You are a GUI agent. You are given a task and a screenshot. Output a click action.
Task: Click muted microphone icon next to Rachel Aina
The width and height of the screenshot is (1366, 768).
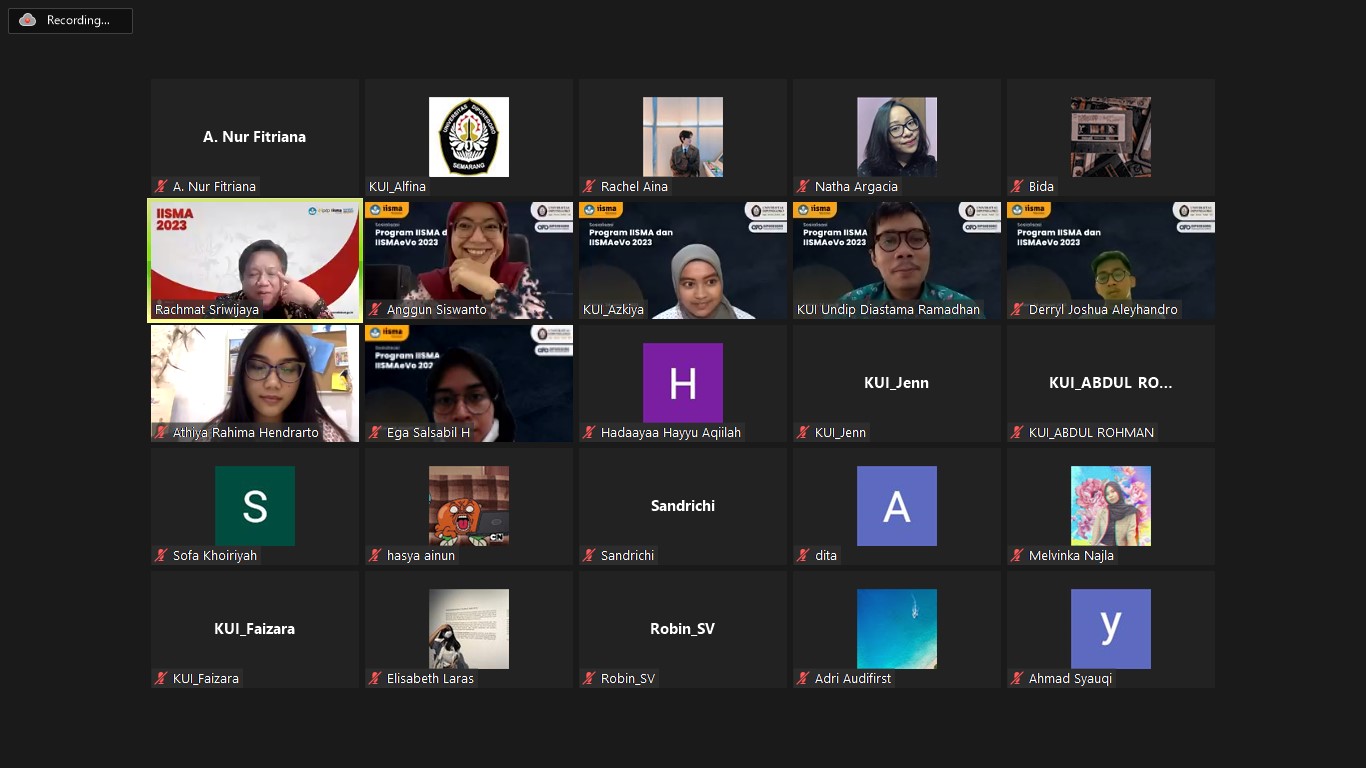pyautogui.click(x=589, y=187)
